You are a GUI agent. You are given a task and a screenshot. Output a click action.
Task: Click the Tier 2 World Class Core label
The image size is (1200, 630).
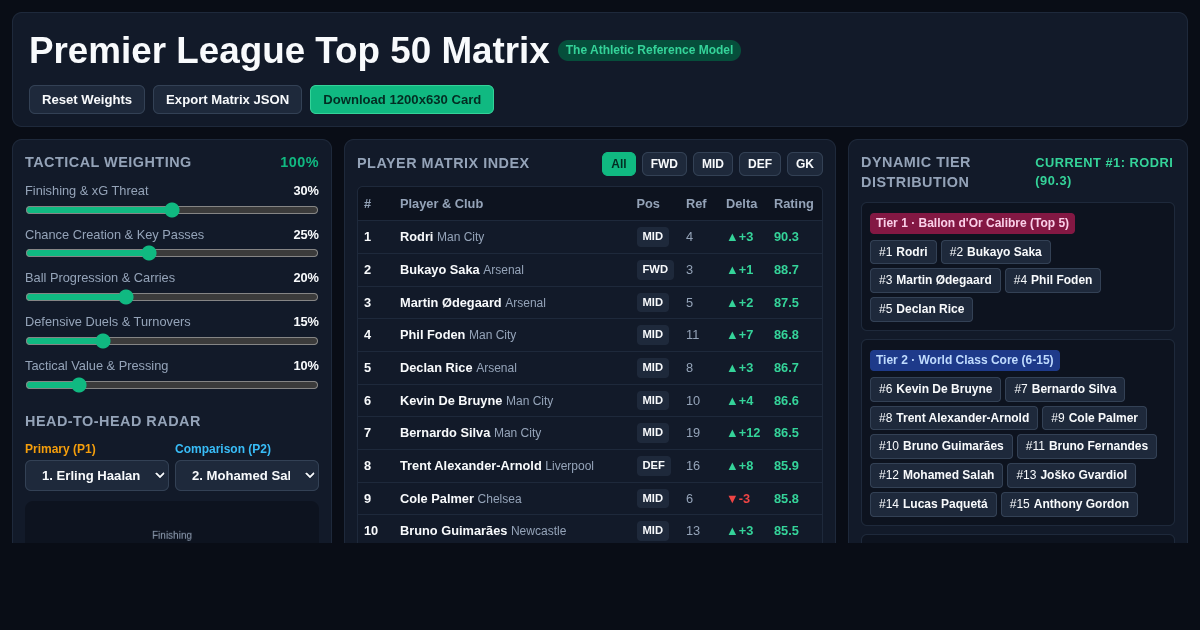coord(965,360)
